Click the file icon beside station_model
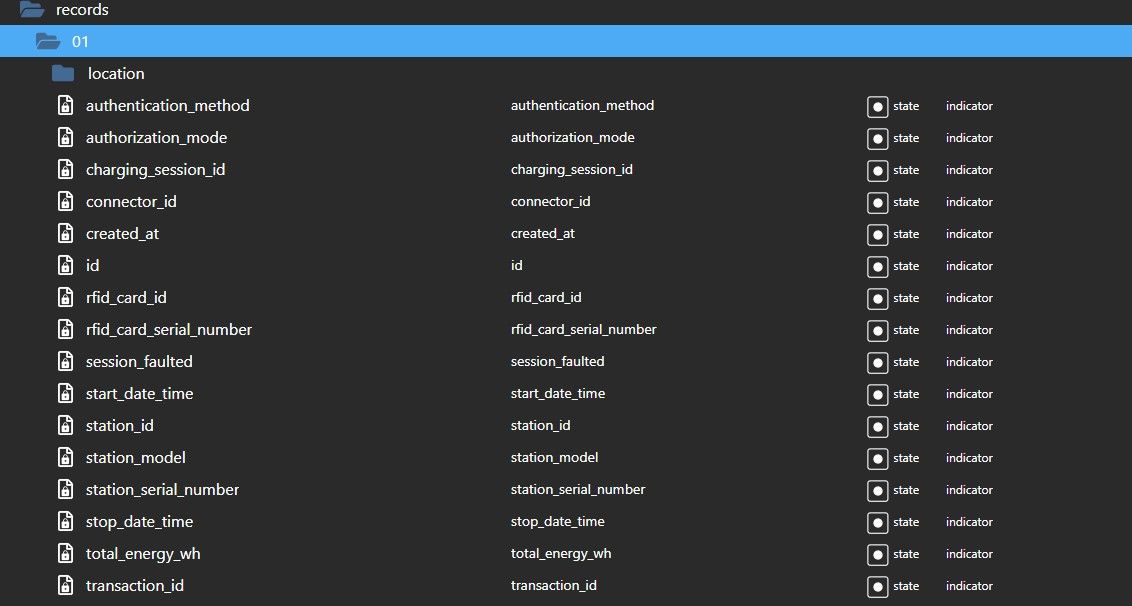Image resolution: width=1132 pixels, height=606 pixels. (x=65, y=458)
